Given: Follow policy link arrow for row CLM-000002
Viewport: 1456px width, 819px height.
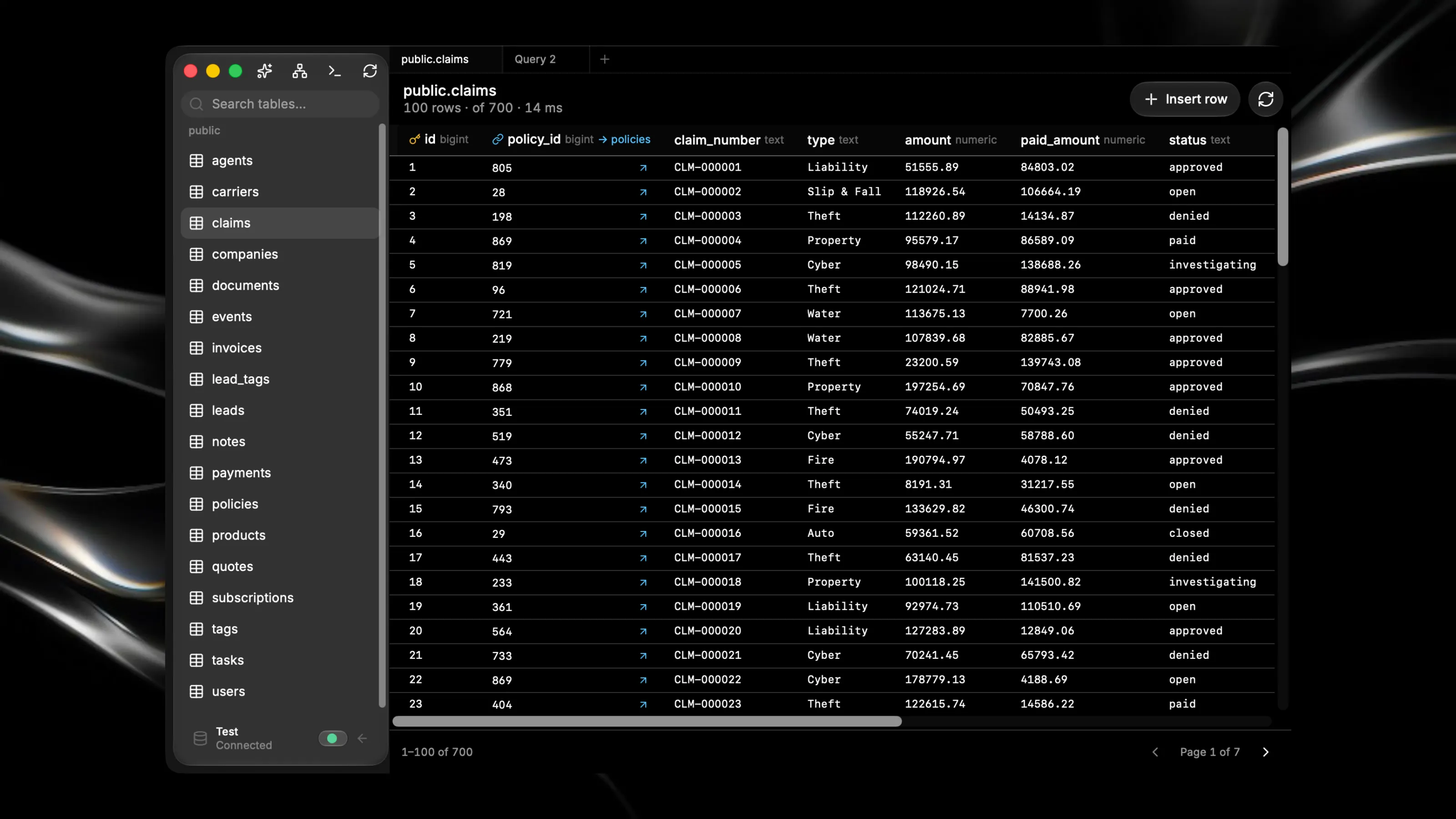Looking at the screenshot, I should coord(643,192).
